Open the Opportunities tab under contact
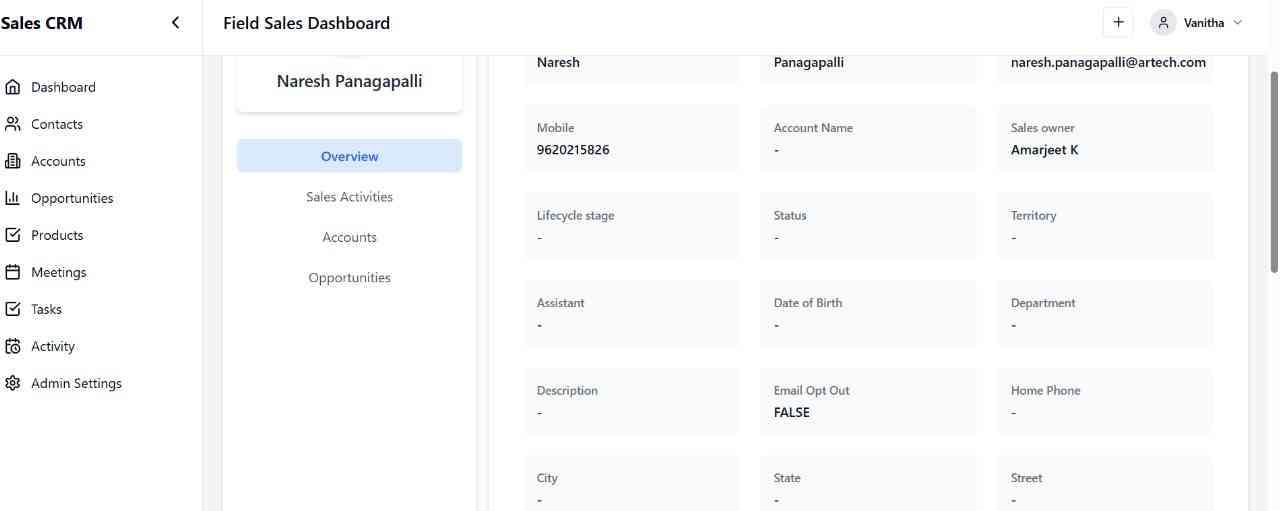The height and width of the screenshot is (511, 1280). 349,278
